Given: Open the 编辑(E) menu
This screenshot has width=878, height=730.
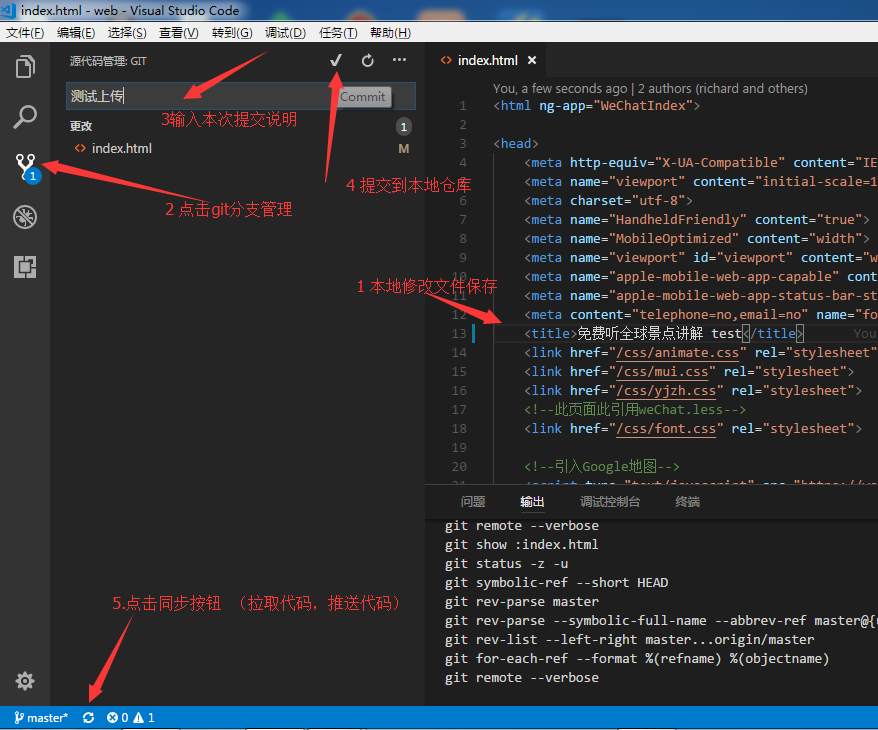Looking at the screenshot, I should tap(76, 32).
